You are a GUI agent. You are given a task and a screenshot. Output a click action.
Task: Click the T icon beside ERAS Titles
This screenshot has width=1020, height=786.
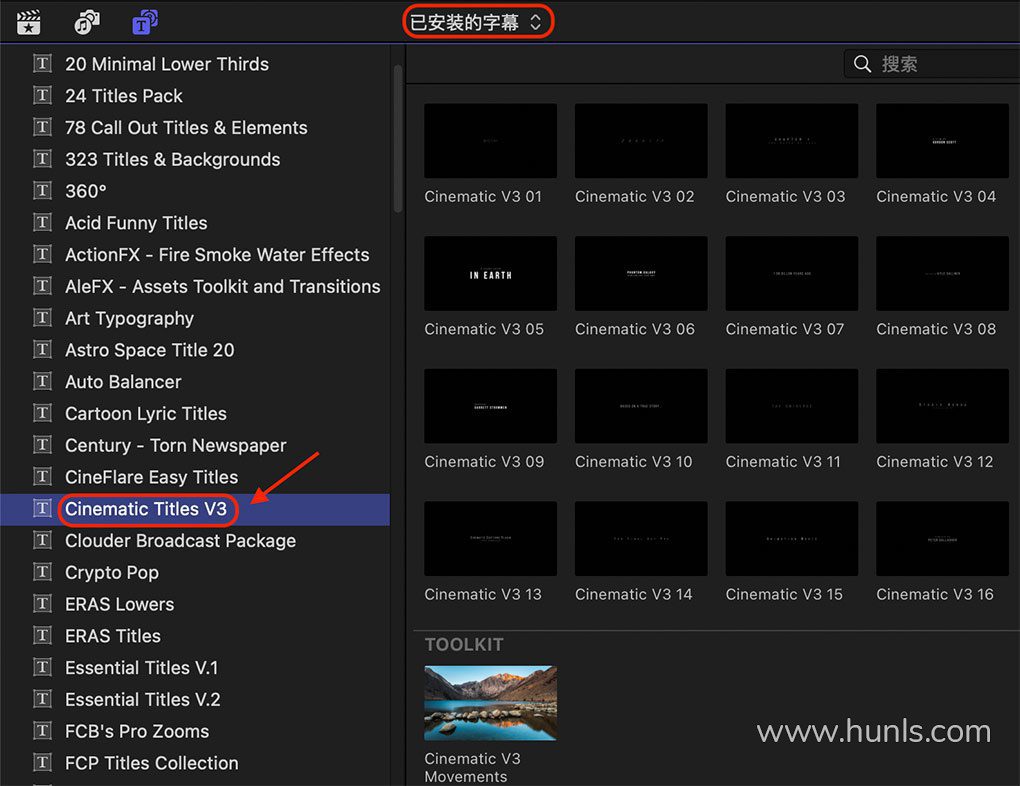tap(42, 636)
